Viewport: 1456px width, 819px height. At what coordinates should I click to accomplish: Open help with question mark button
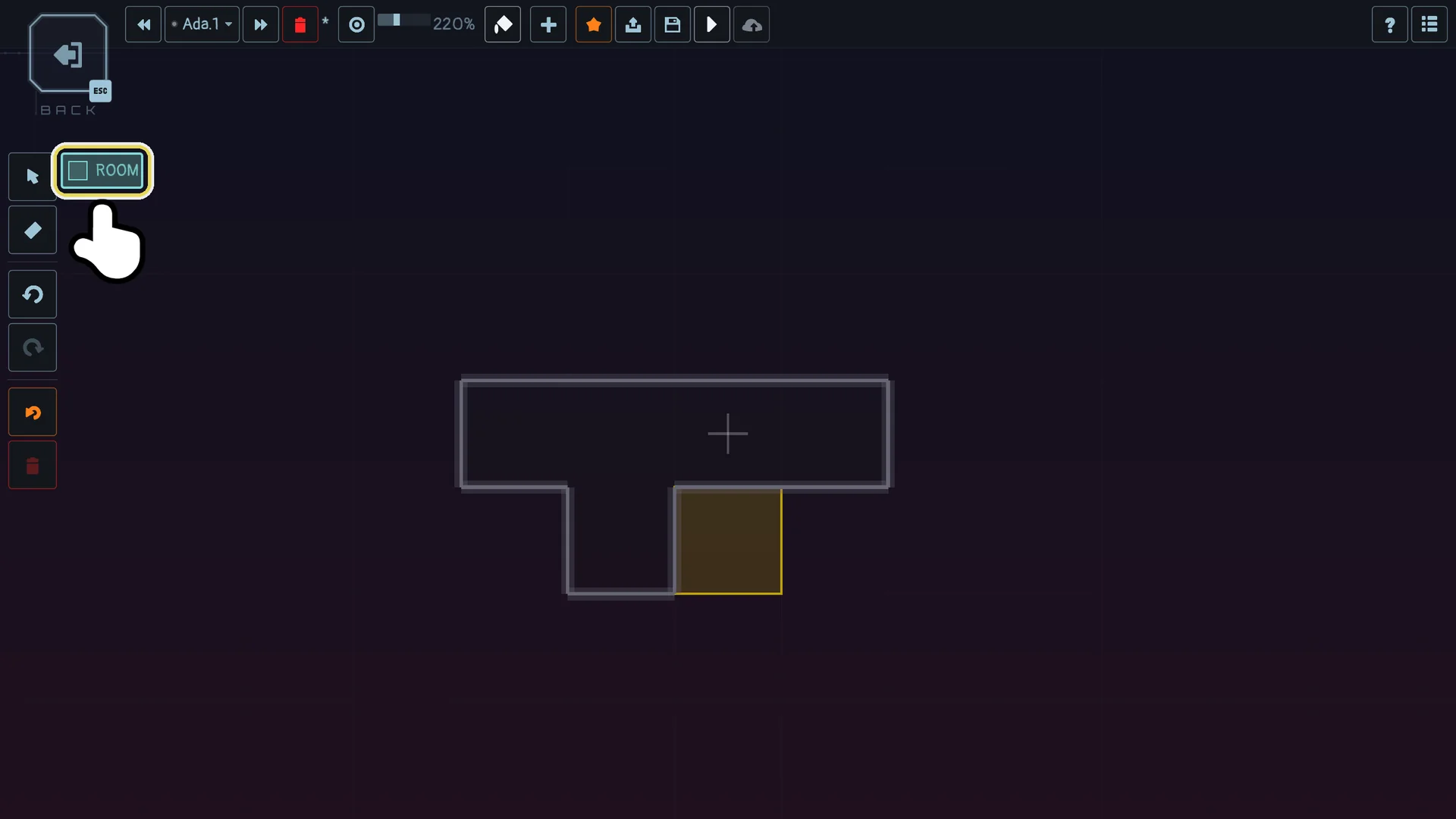[1390, 24]
